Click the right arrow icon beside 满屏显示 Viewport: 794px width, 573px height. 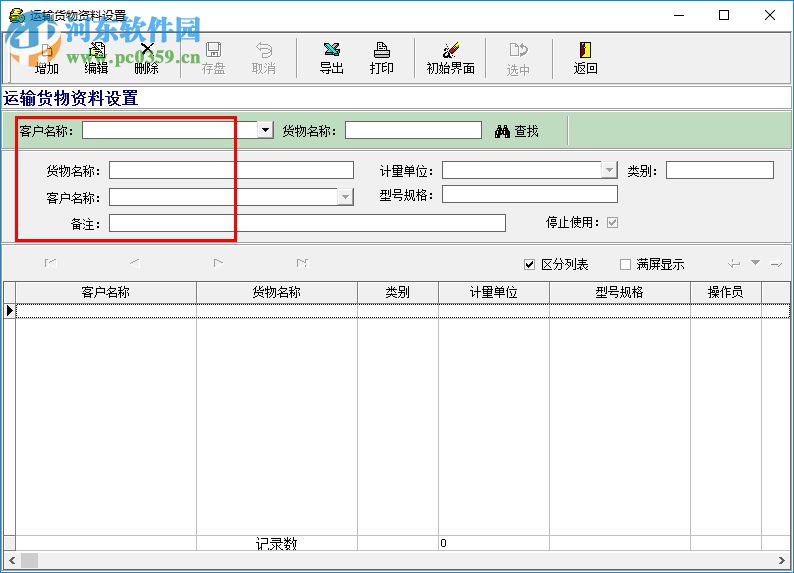[776, 263]
